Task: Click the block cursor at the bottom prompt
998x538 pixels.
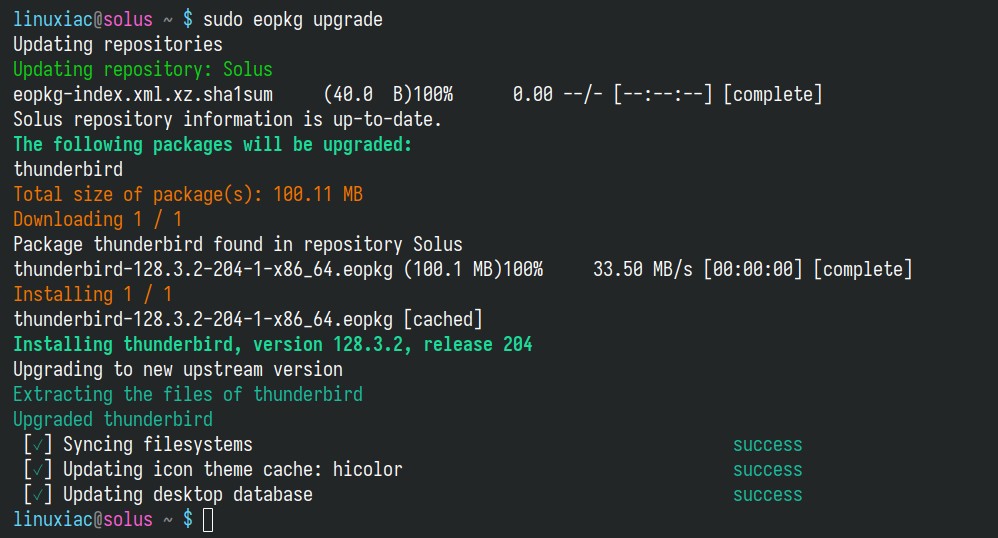Action: pos(208,520)
